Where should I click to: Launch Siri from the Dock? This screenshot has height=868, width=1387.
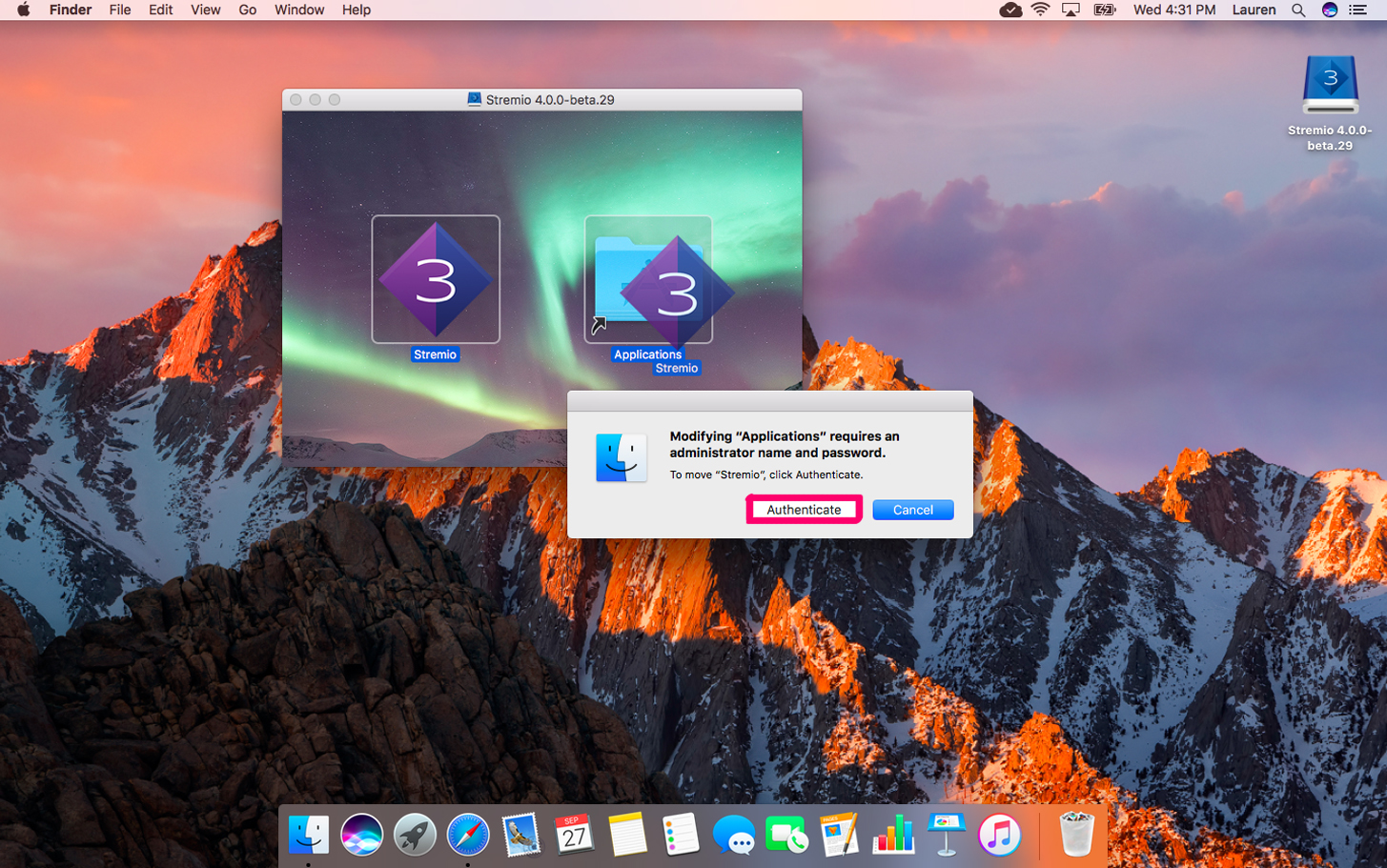[x=362, y=835]
